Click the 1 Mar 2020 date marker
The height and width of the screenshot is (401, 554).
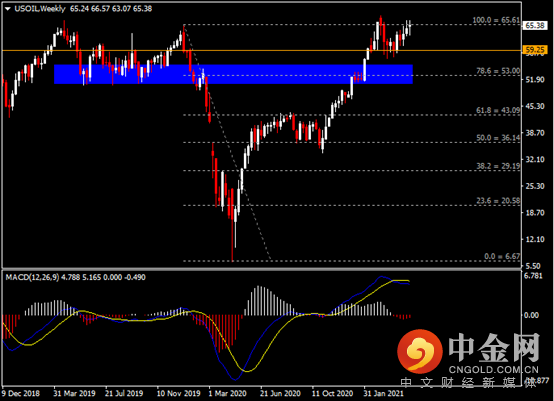click(228, 393)
